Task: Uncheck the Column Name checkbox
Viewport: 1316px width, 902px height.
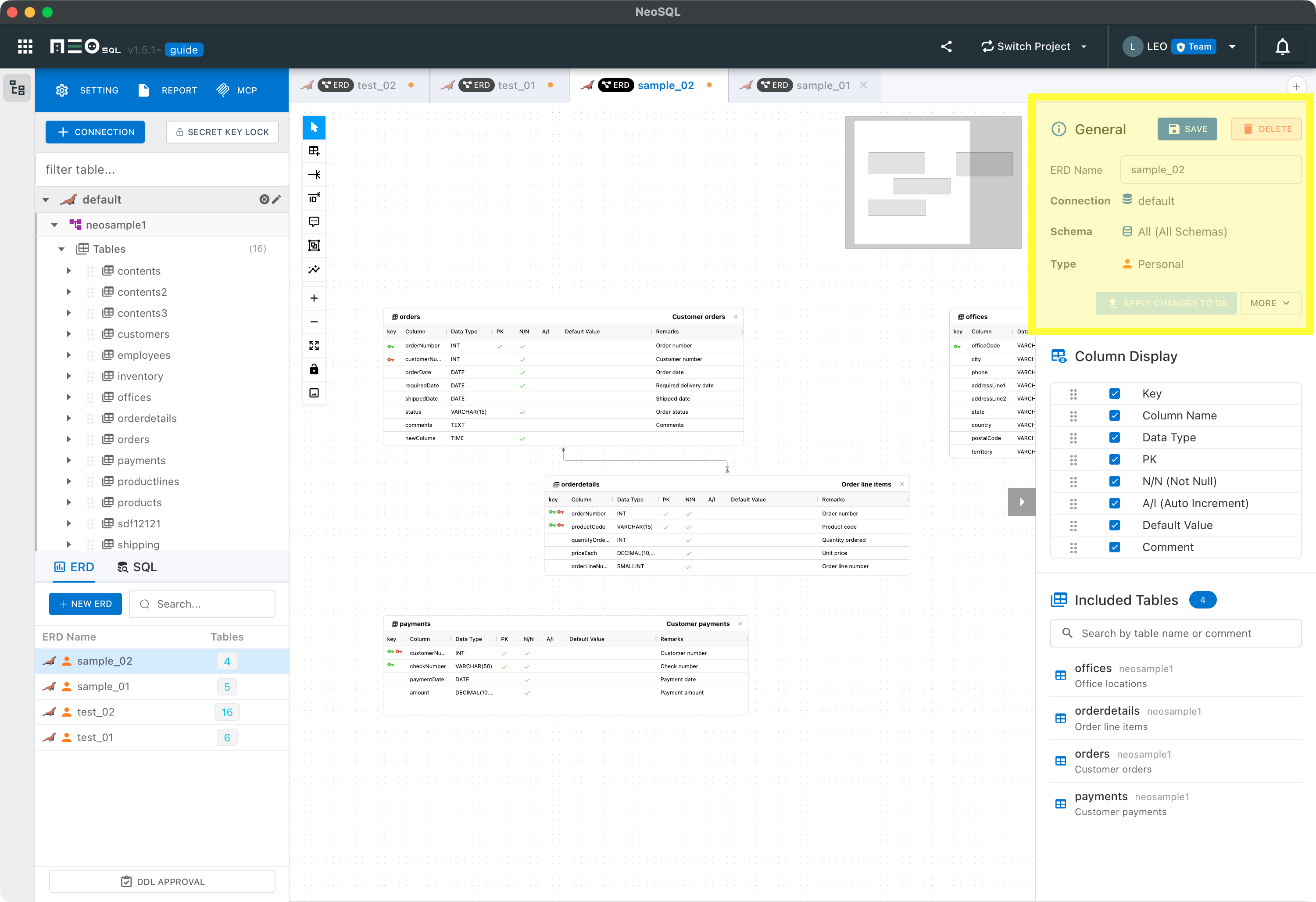Action: pyautogui.click(x=1114, y=415)
